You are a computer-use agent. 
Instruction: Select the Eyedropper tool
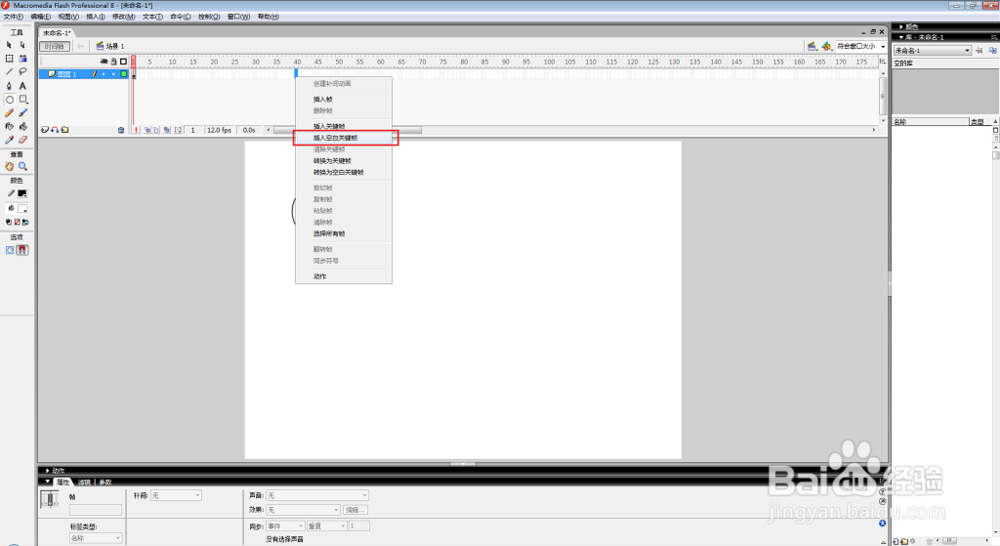(x=9, y=140)
